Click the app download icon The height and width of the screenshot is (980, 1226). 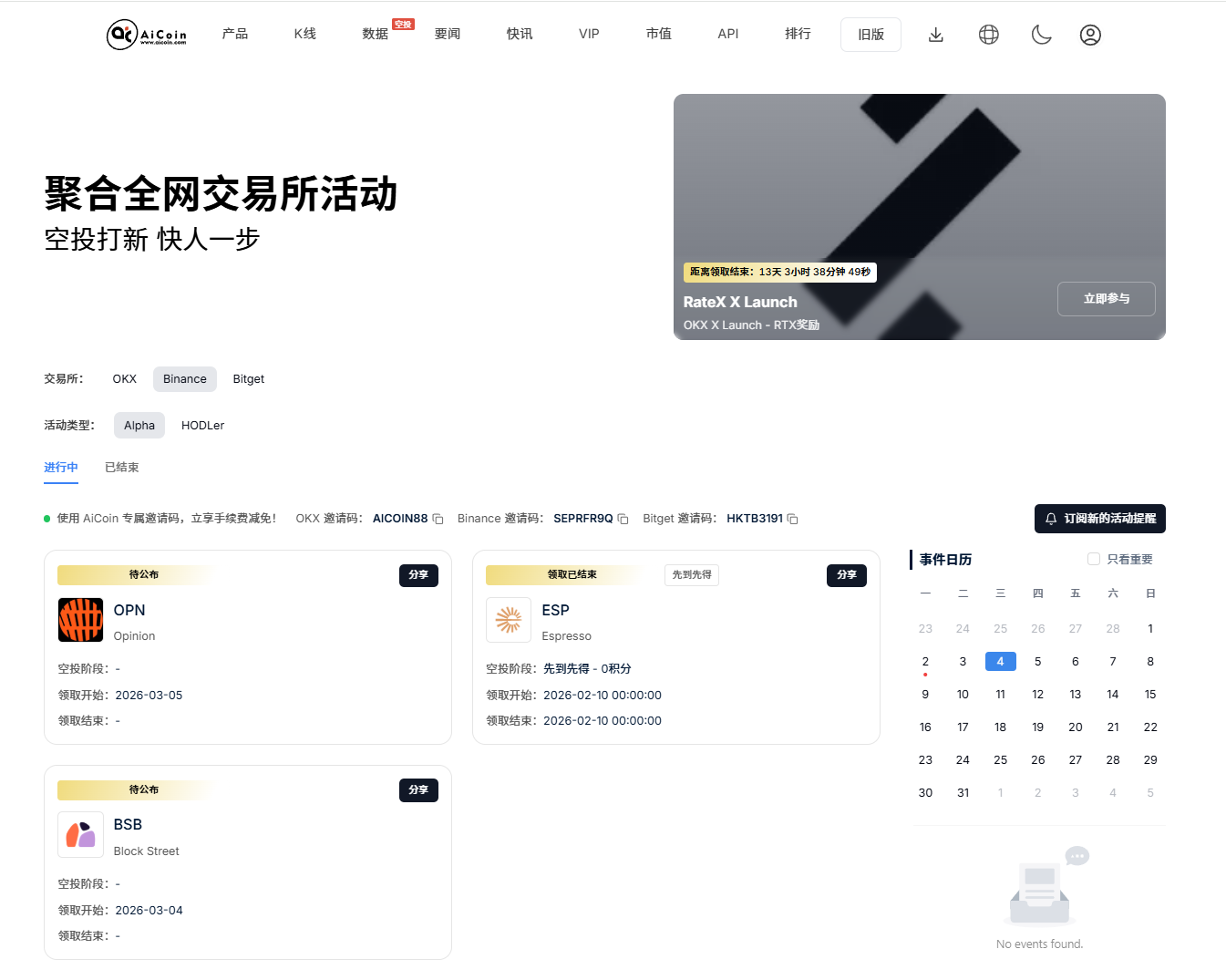[x=935, y=35]
